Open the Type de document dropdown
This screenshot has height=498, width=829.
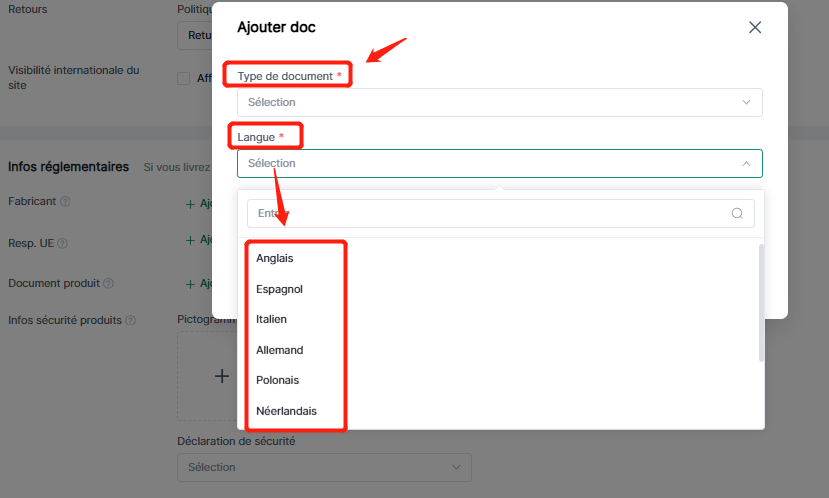tap(499, 102)
